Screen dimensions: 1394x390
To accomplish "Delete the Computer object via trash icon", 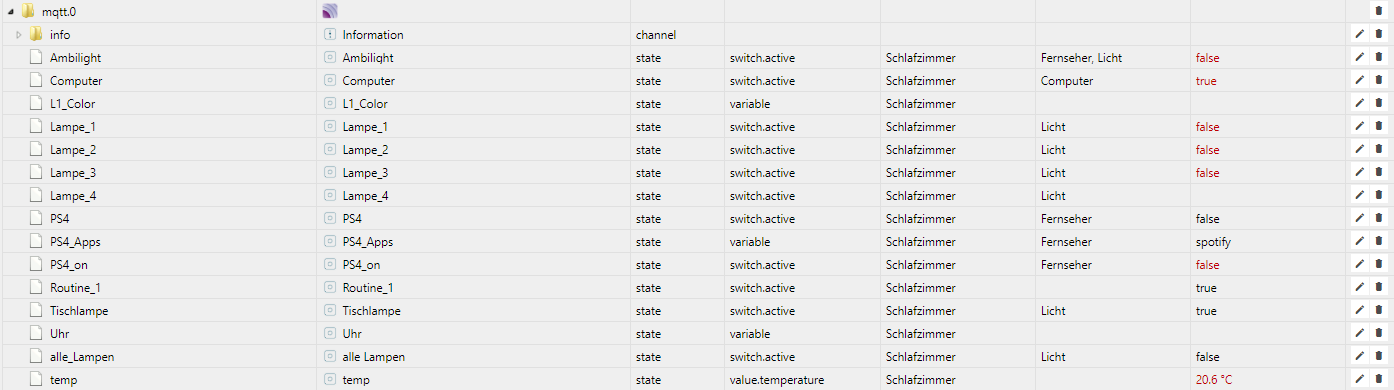I will click(x=1378, y=81).
